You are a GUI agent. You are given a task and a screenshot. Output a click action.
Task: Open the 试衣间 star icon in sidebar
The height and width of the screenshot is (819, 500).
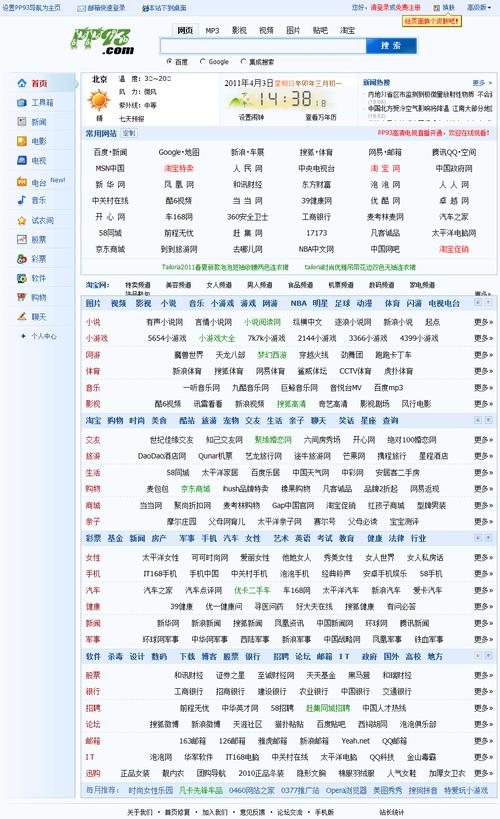(22, 220)
